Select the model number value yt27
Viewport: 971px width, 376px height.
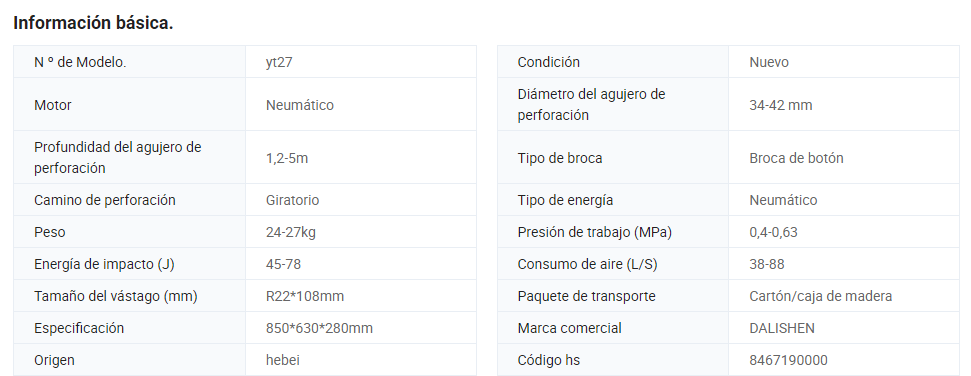coord(279,62)
